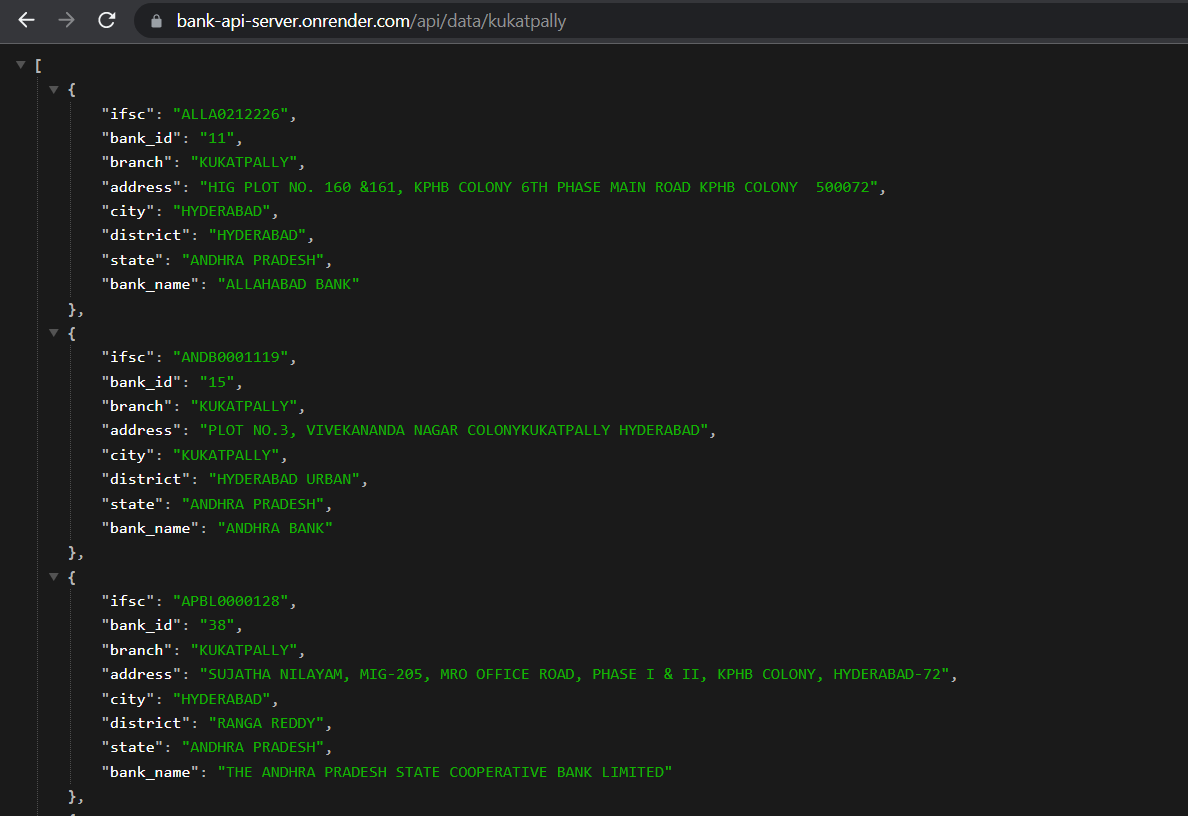Select bank_id value "38"
Image resolution: width=1188 pixels, height=816 pixels.
217,625
